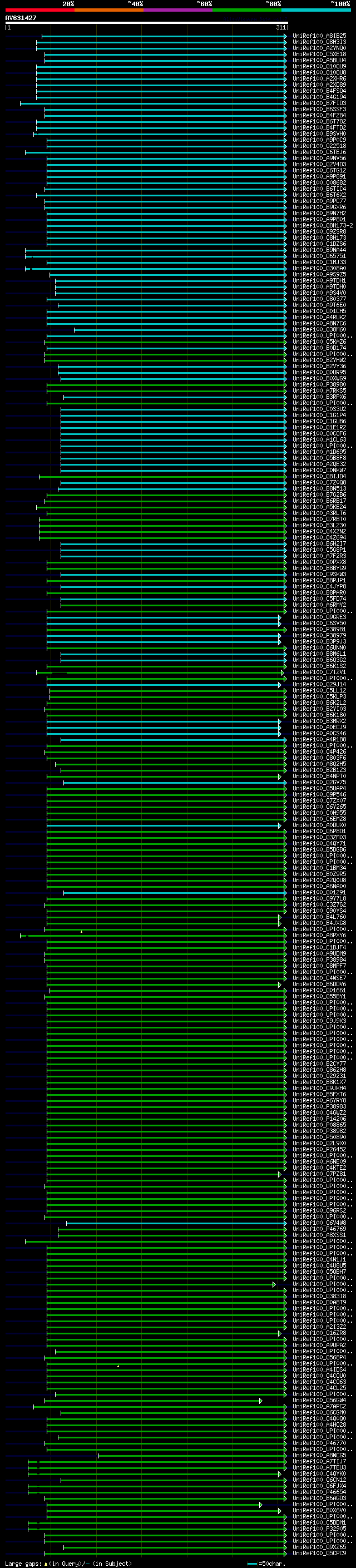Select label UniRef100_Q5CPC9
Screen dimensions: 356x1568
tap(319, 1554)
